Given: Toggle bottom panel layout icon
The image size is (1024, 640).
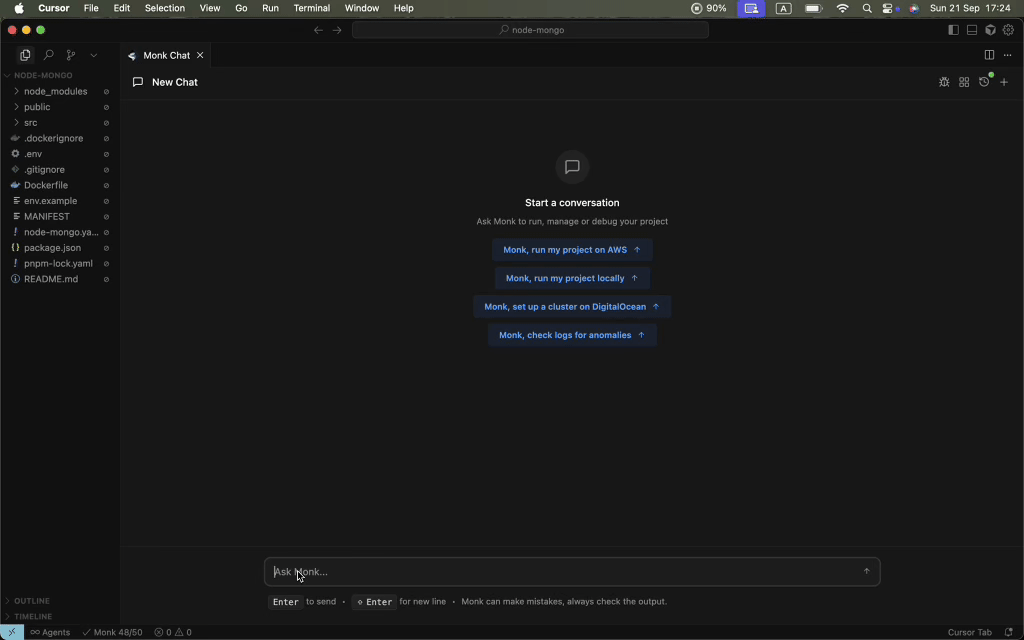Looking at the screenshot, I should 972,30.
